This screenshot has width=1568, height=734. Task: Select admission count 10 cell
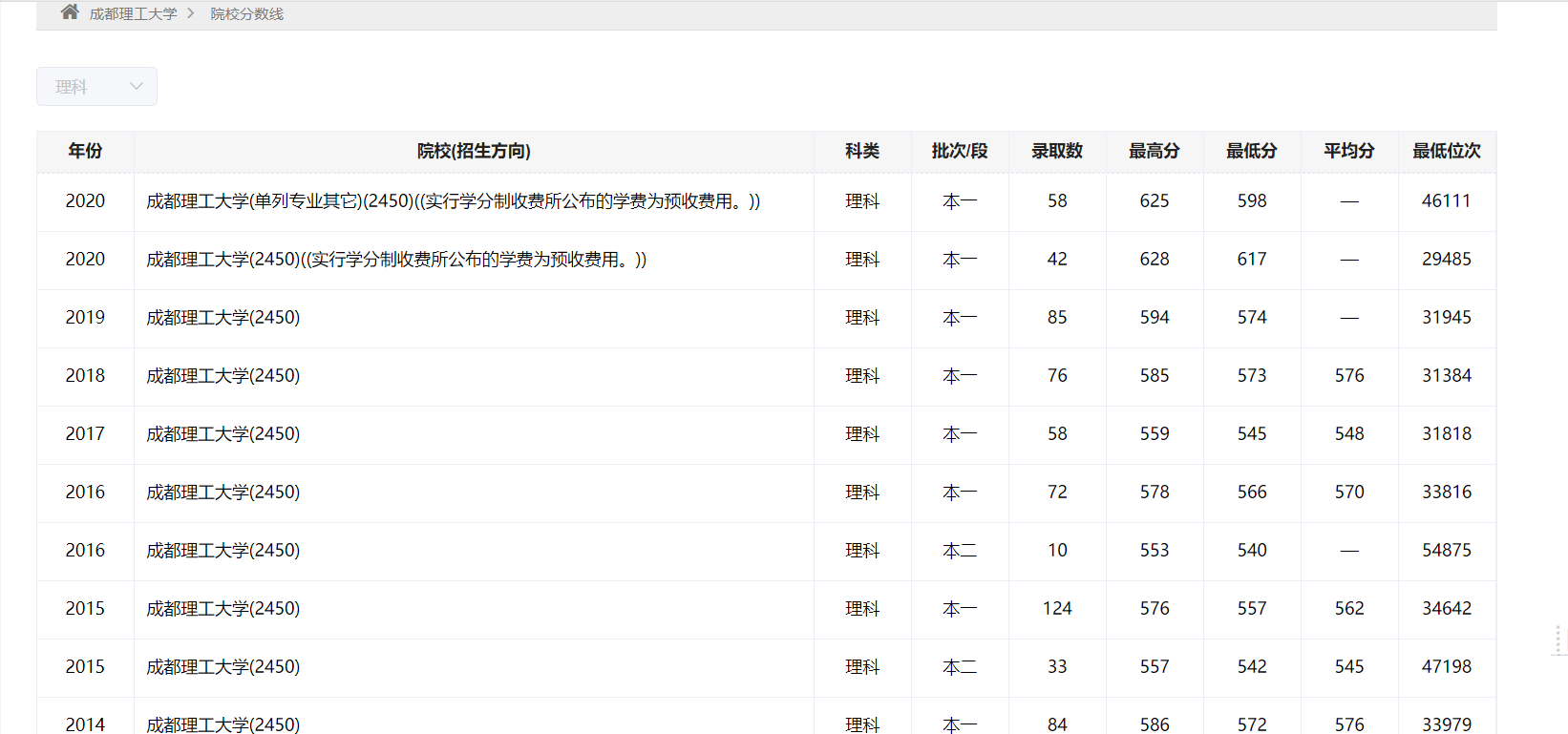(1057, 551)
